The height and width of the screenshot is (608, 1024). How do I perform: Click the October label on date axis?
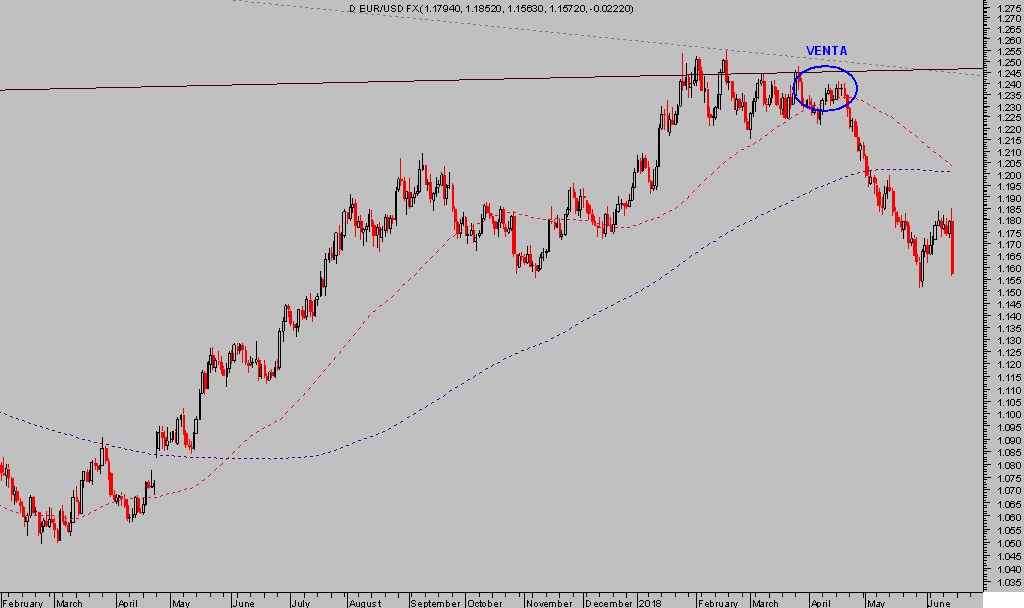tap(485, 603)
